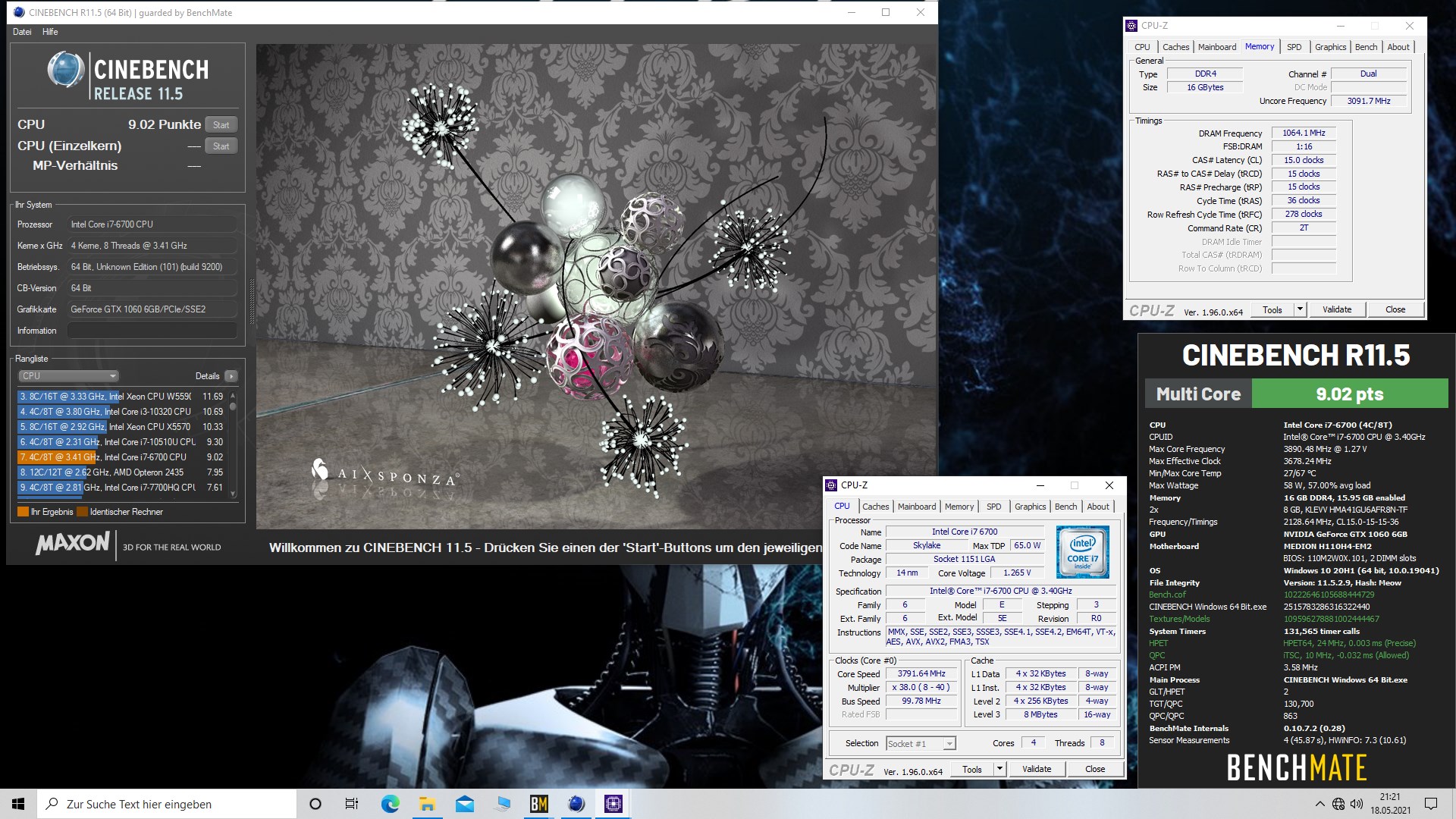Start the CPU benchmark run

pyautogui.click(x=221, y=125)
